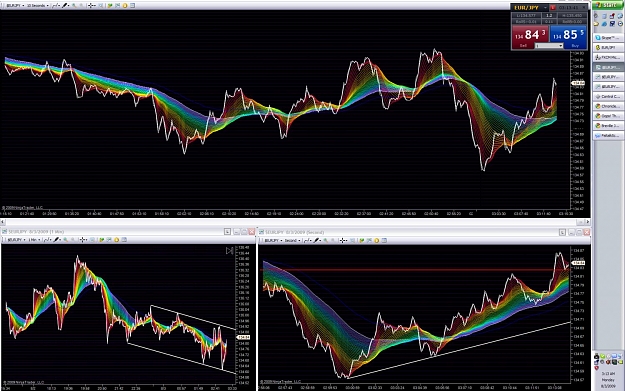Image resolution: width=625 pixels, height=391 pixels.
Task: Open instrument dropdown in the Second chart
Action: click(x=273, y=240)
